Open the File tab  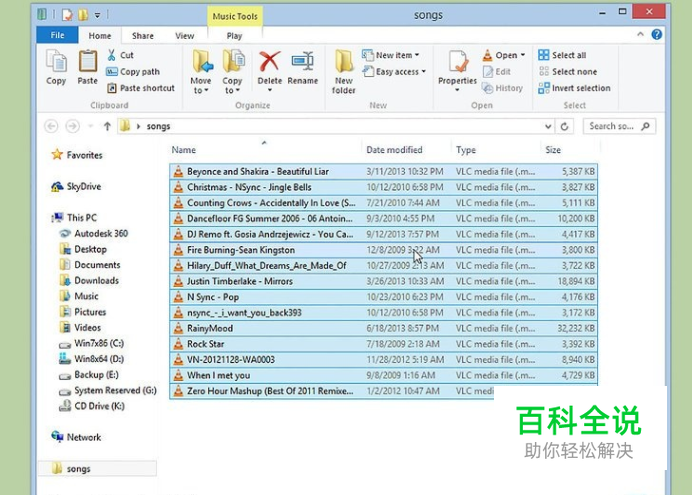[57, 35]
